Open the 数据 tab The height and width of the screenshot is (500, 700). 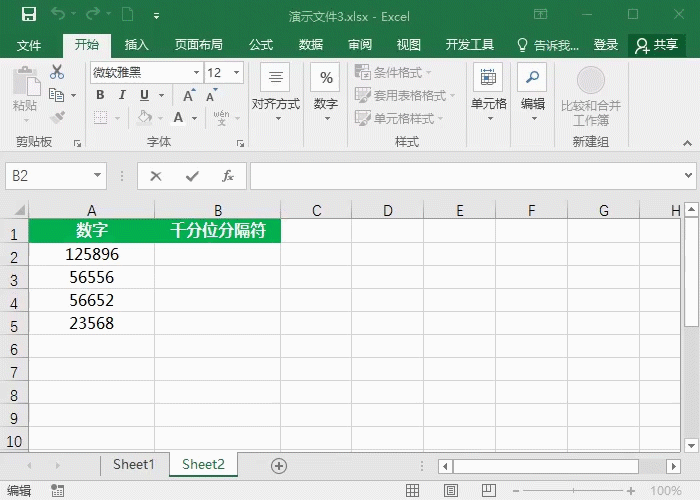(311, 45)
